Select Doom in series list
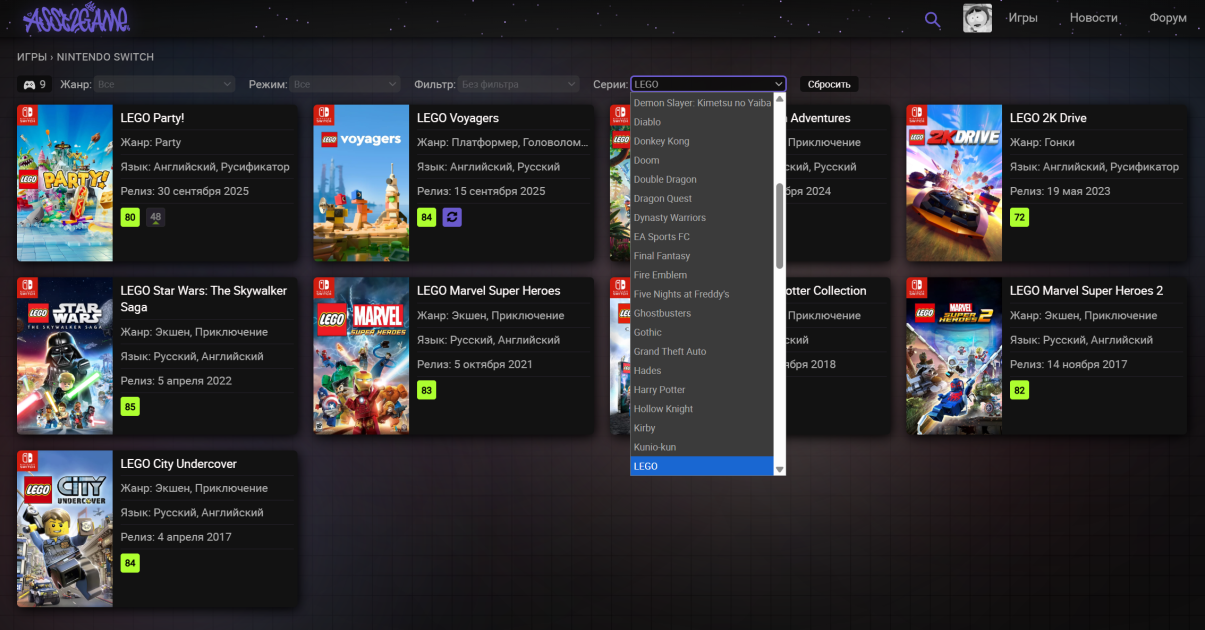1205x630 pixels. pos(702,160)
